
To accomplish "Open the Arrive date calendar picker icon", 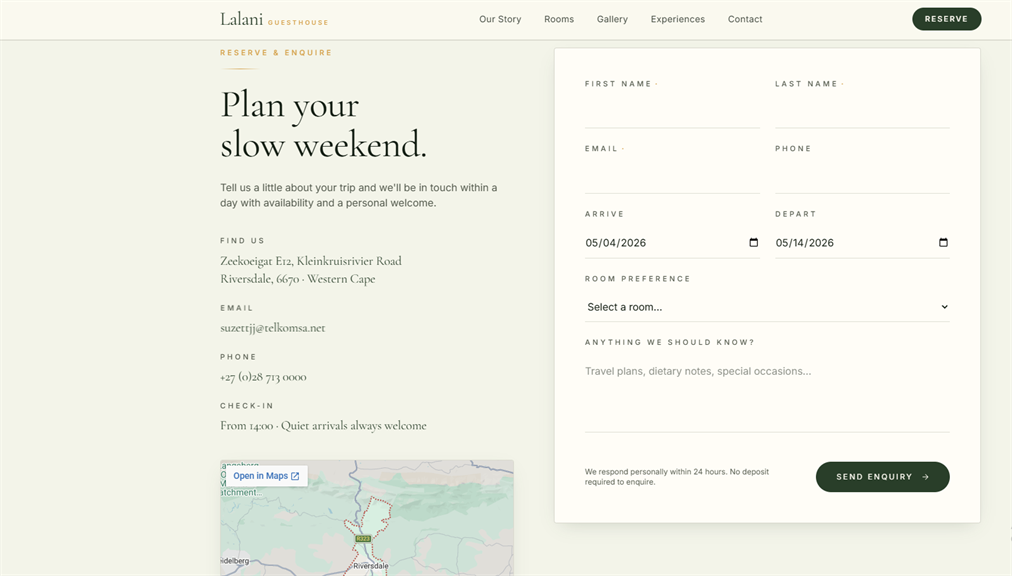I will click(753, 243).
